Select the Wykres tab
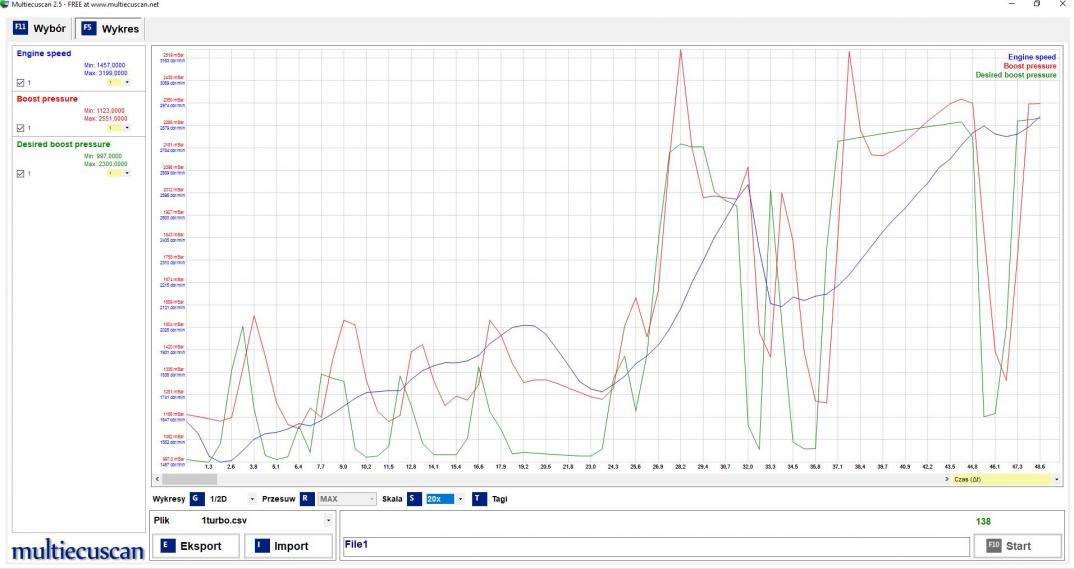 (110, 28)
